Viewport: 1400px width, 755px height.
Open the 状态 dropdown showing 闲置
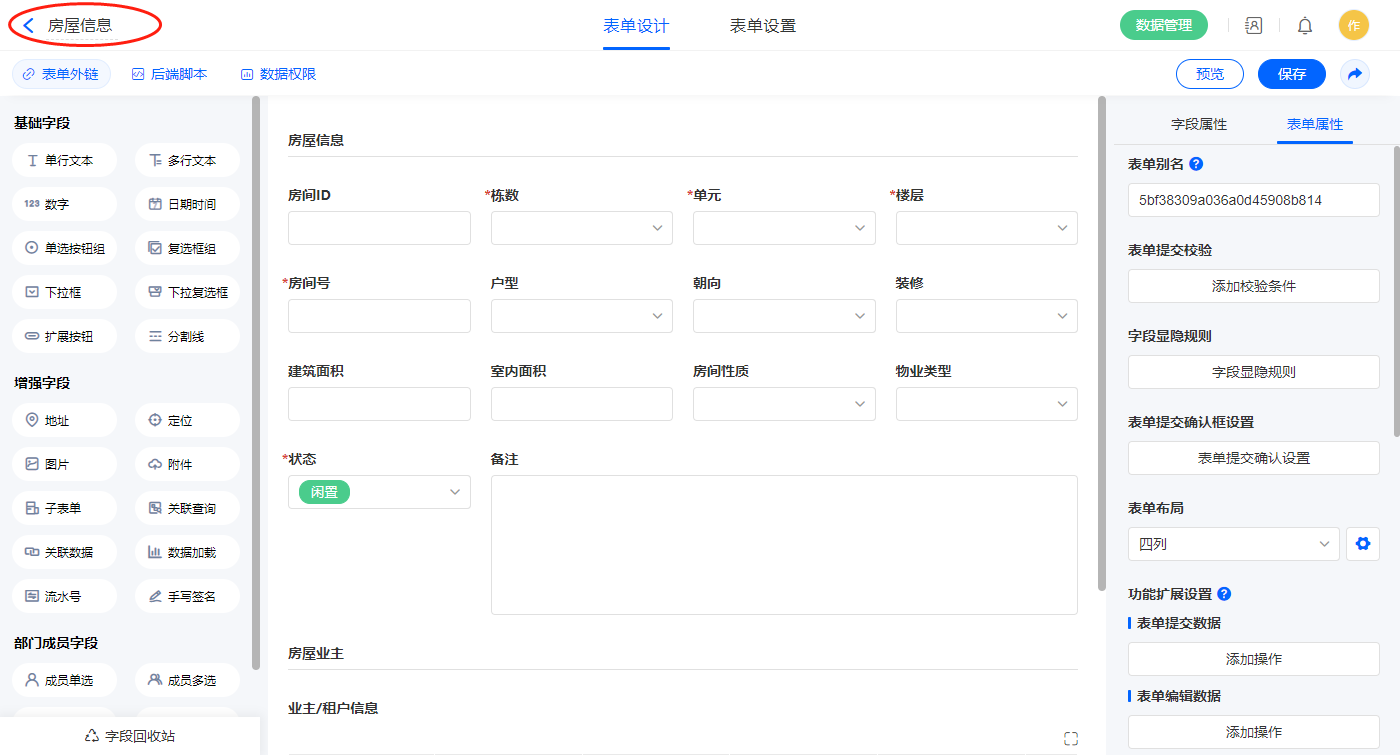(379, 492)
